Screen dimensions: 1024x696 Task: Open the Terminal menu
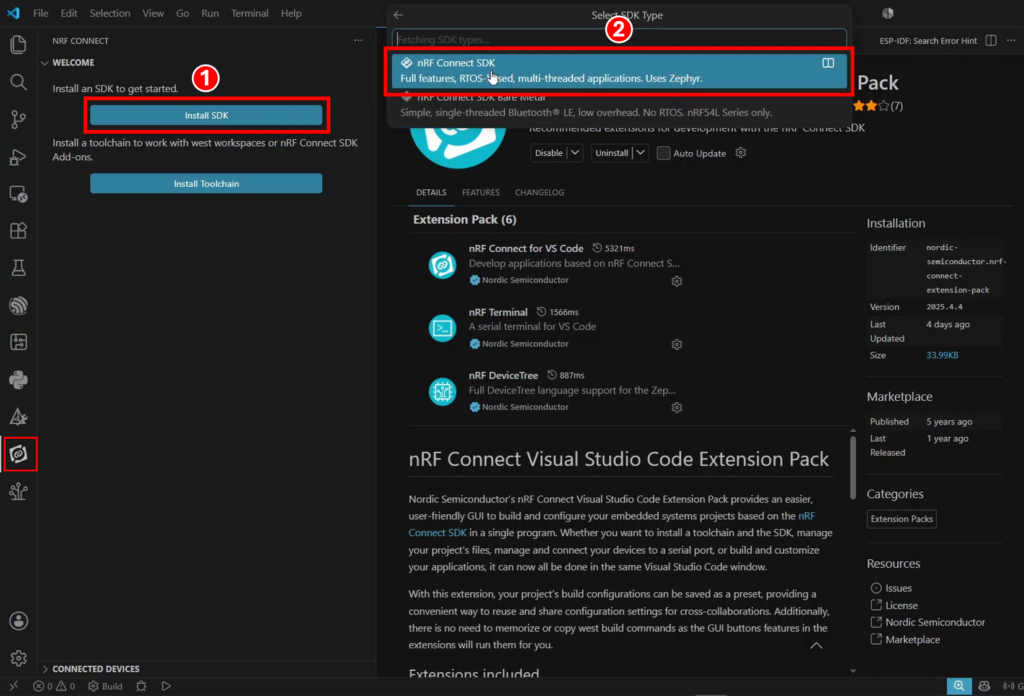[249, 13]
